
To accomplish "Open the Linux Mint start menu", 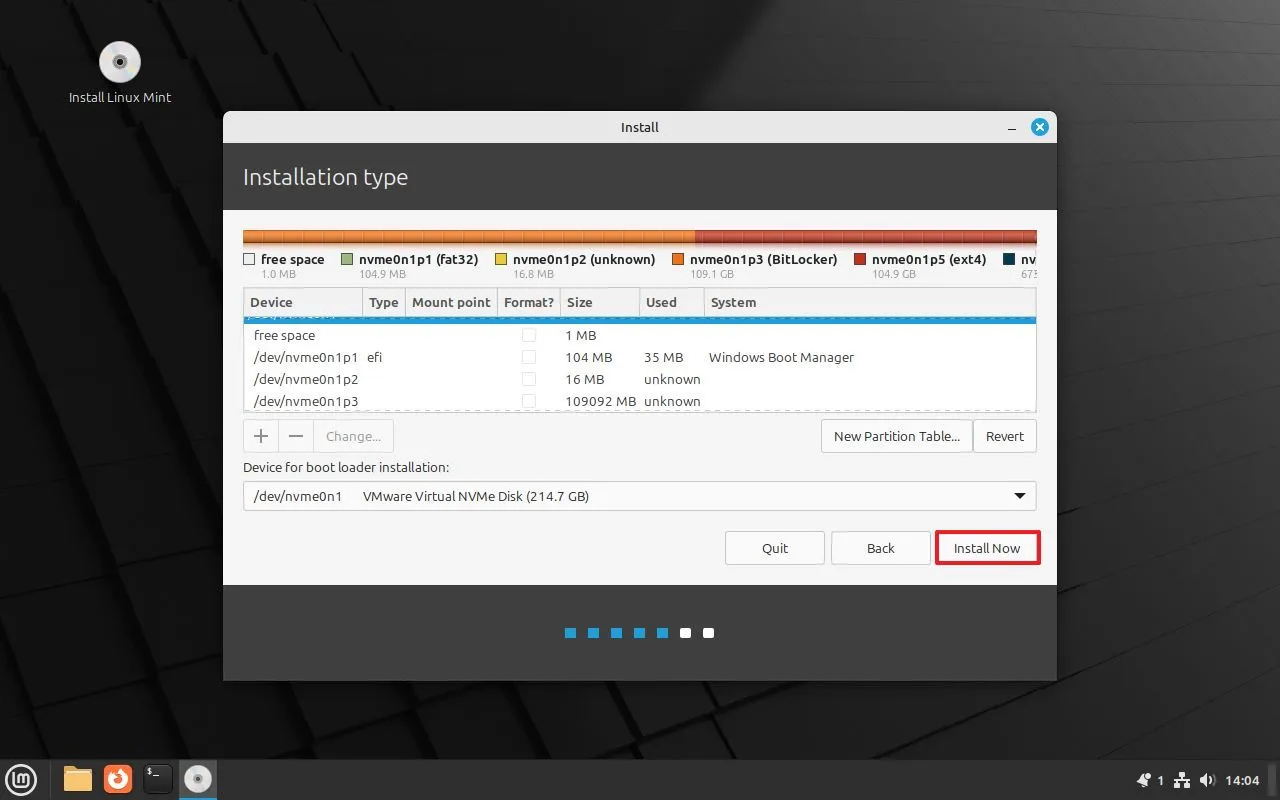I will (x=22, y=778).
